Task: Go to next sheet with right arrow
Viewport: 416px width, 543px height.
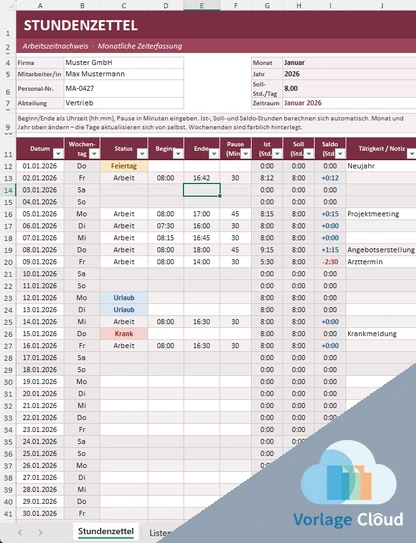Action: (41, 533)
